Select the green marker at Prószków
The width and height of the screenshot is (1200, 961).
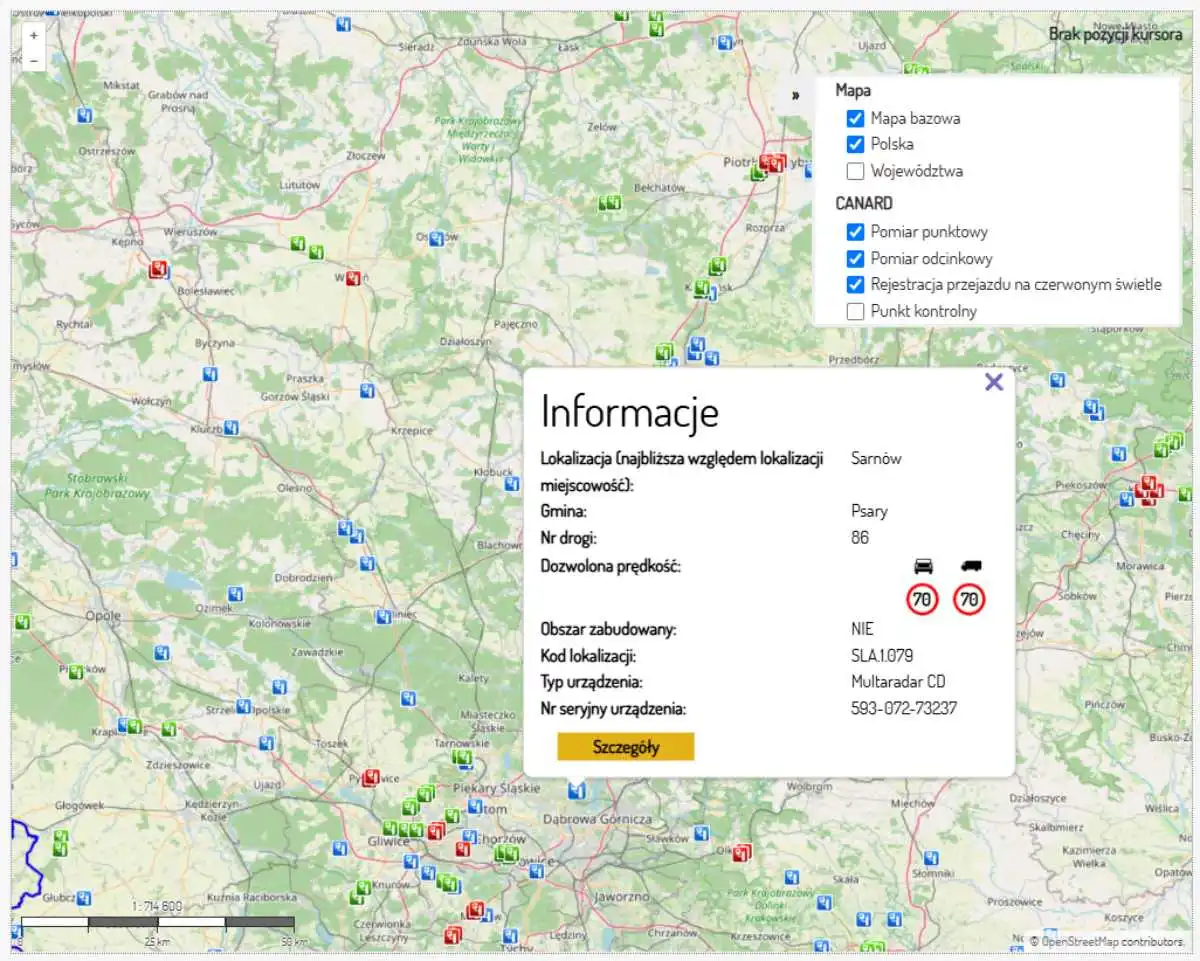75,672
